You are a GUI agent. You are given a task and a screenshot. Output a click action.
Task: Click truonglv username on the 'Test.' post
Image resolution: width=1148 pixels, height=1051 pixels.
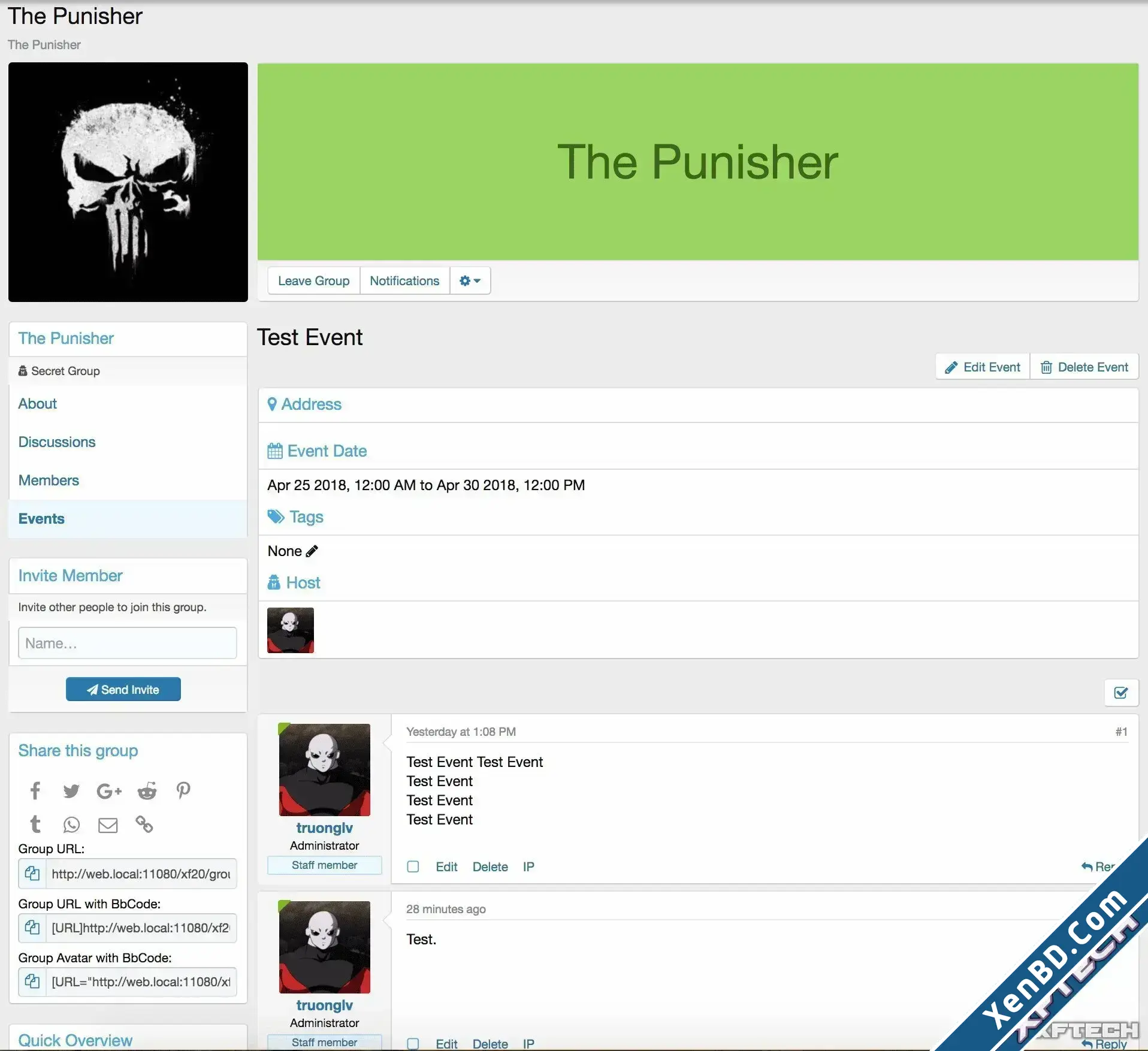325,1005
